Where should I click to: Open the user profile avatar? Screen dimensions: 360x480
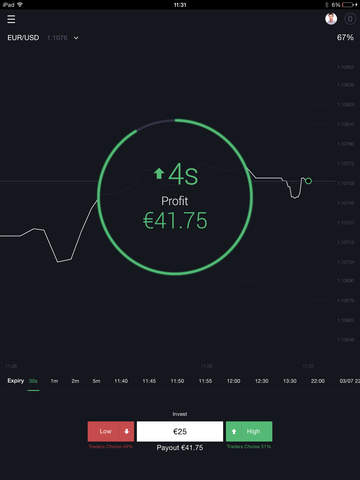(331, 19)
